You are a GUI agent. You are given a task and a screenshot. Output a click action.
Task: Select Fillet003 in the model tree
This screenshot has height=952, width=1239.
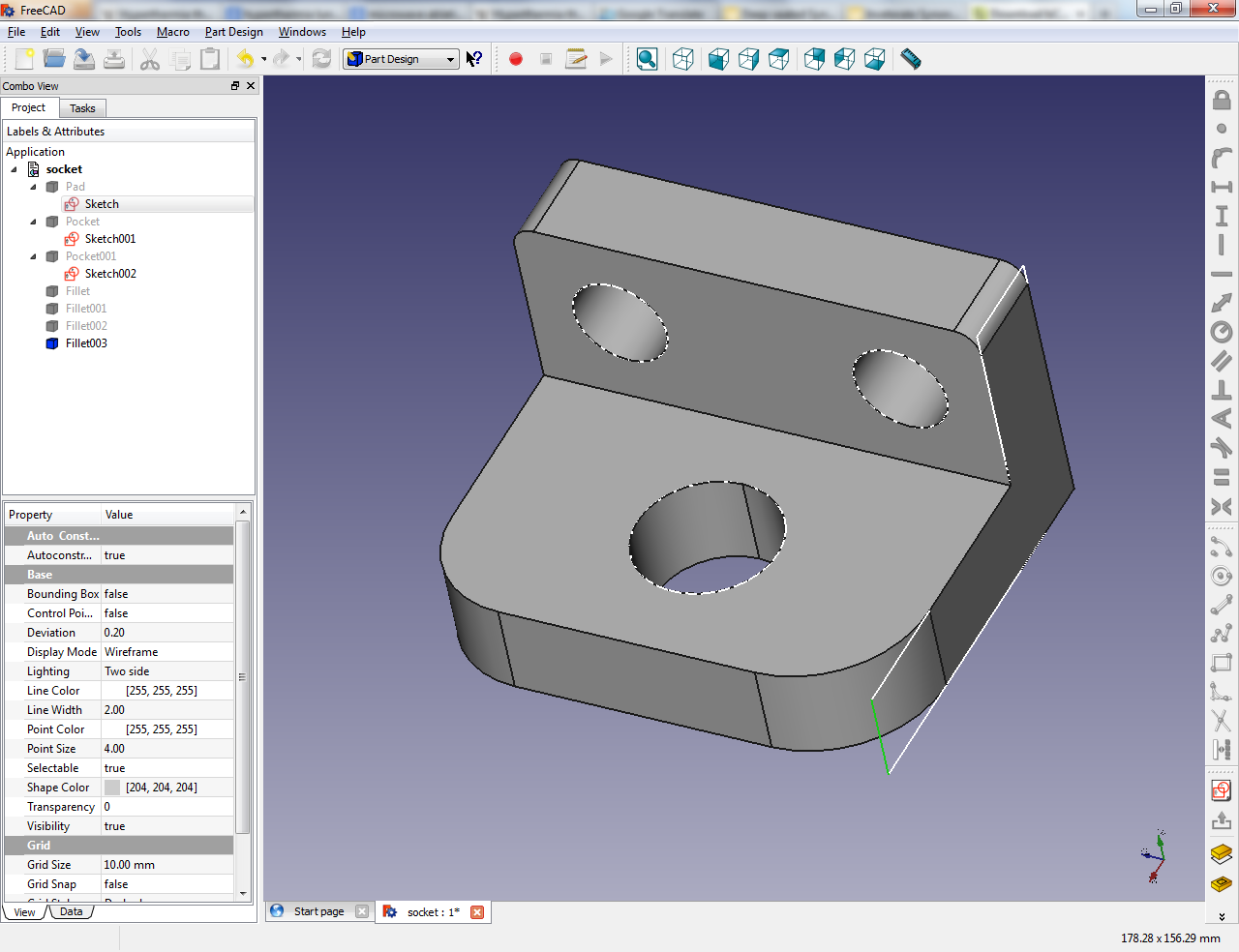pyautogui.click(x=85, y=342)
